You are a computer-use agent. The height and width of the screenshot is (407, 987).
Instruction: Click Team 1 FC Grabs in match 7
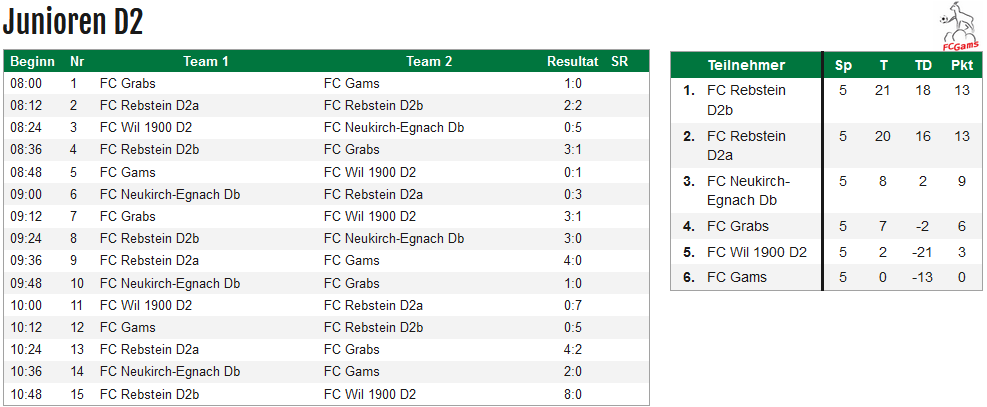tap(127, 216)
